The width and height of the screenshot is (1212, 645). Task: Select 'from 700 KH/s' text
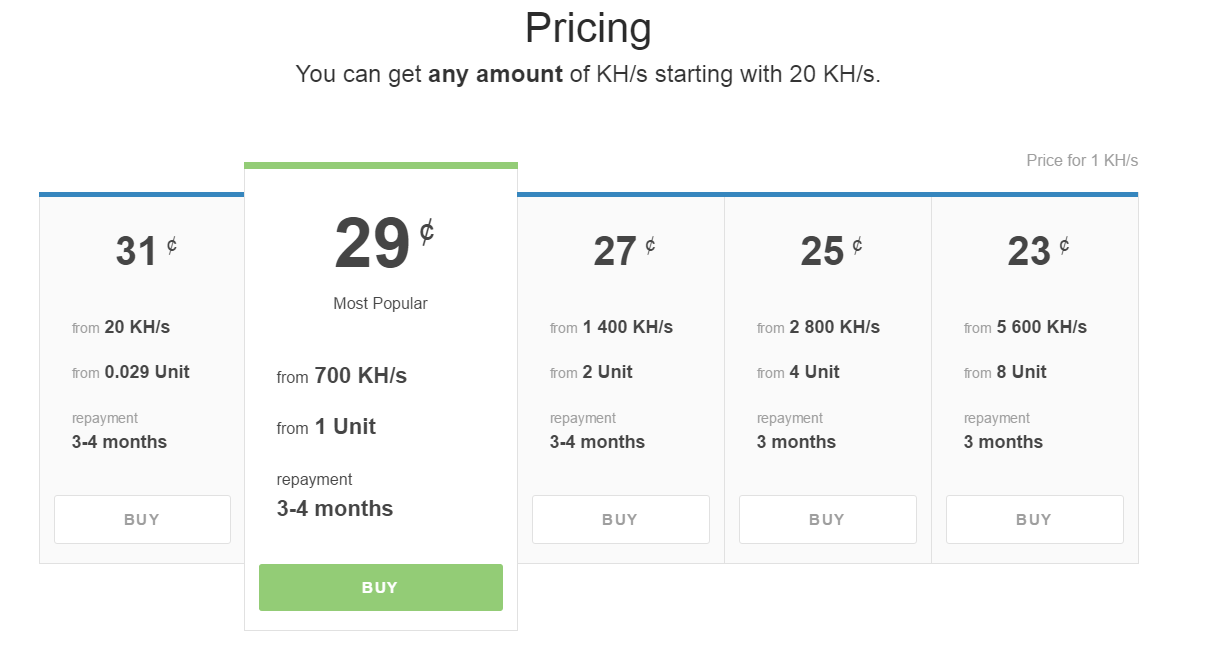(342, 376)
